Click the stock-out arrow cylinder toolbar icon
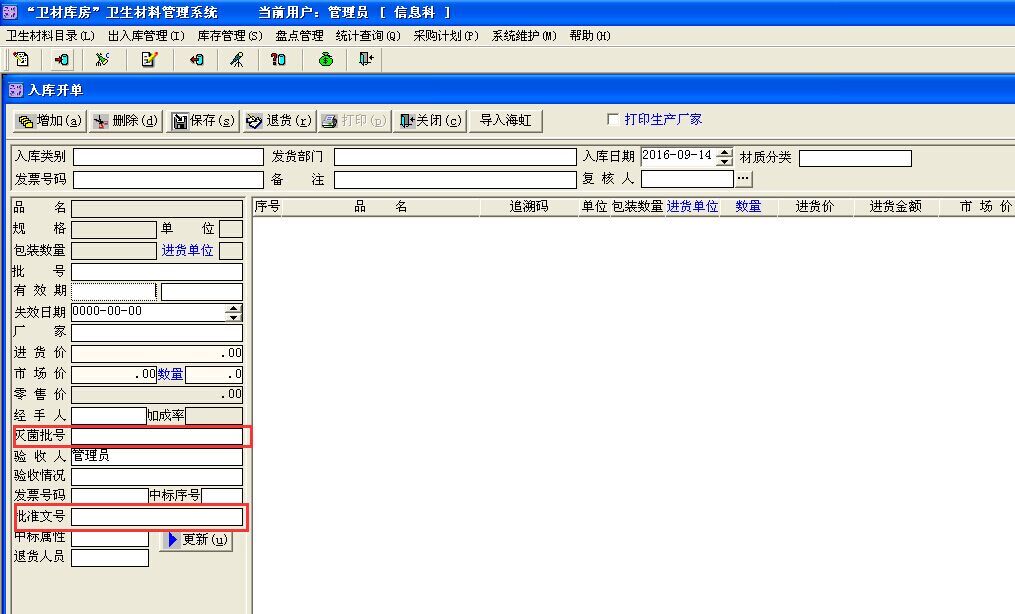Image resolution: width=1015 pixels, height=614 pixels. coord(197,60)
